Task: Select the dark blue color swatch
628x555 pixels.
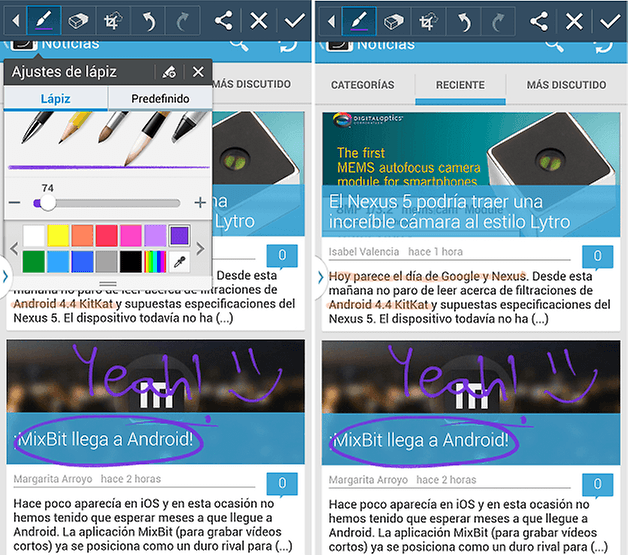Action: pyautogui.click(x=82, y=262)
